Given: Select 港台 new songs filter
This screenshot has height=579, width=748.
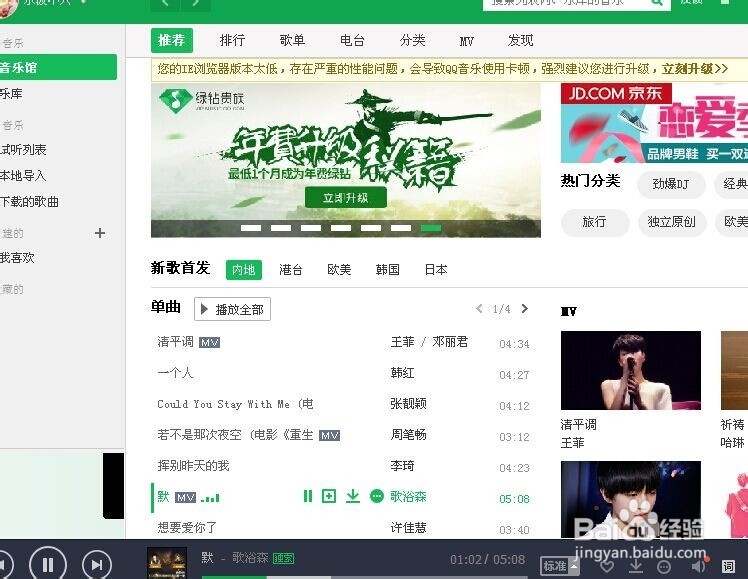Looking at the screenshot, I should tap(291, 270).
